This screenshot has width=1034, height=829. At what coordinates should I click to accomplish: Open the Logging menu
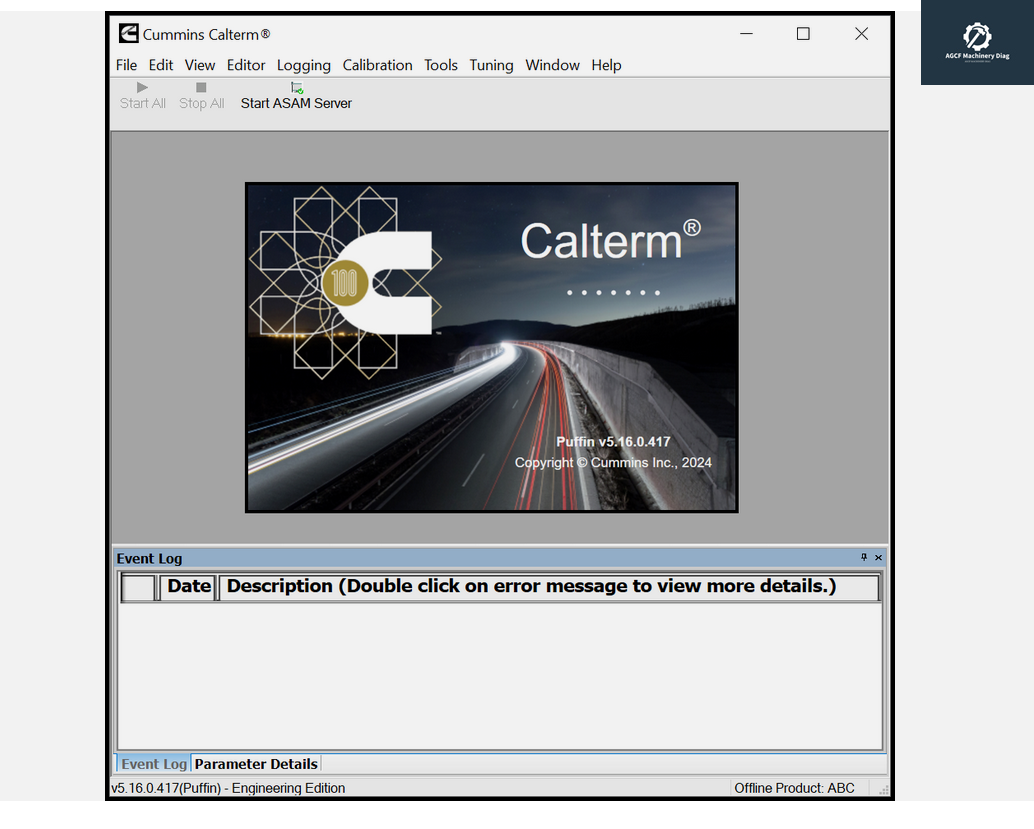(303, 65)
